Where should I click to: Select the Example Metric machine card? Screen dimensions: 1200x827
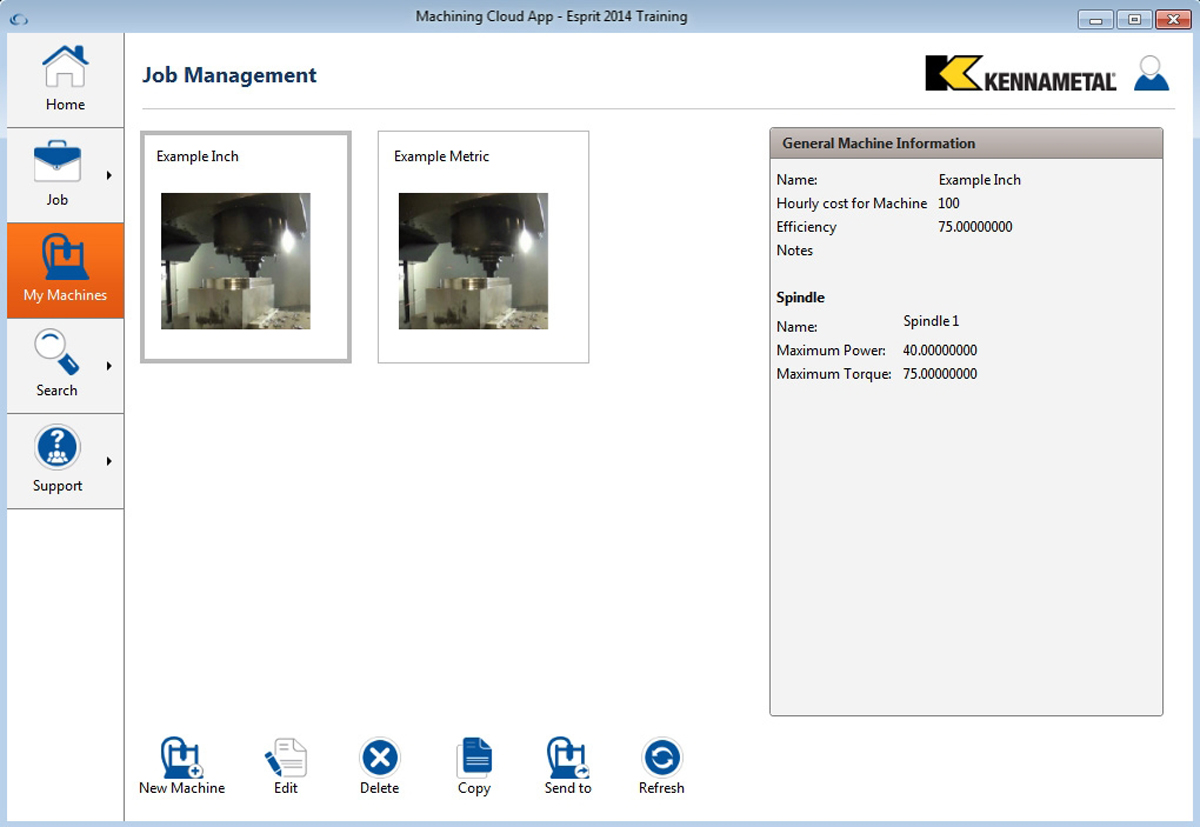tap(483, 246)
